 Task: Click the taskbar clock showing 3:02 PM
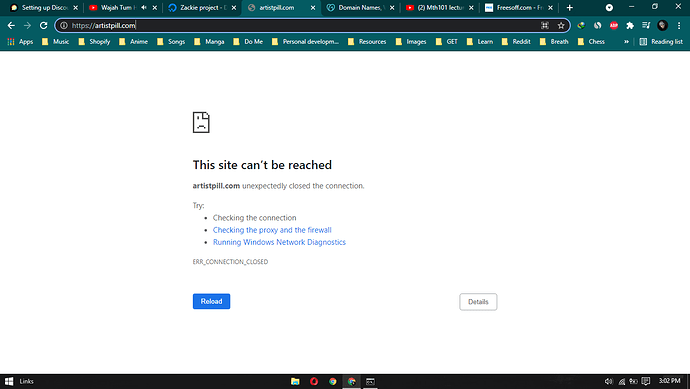[669, 381]
